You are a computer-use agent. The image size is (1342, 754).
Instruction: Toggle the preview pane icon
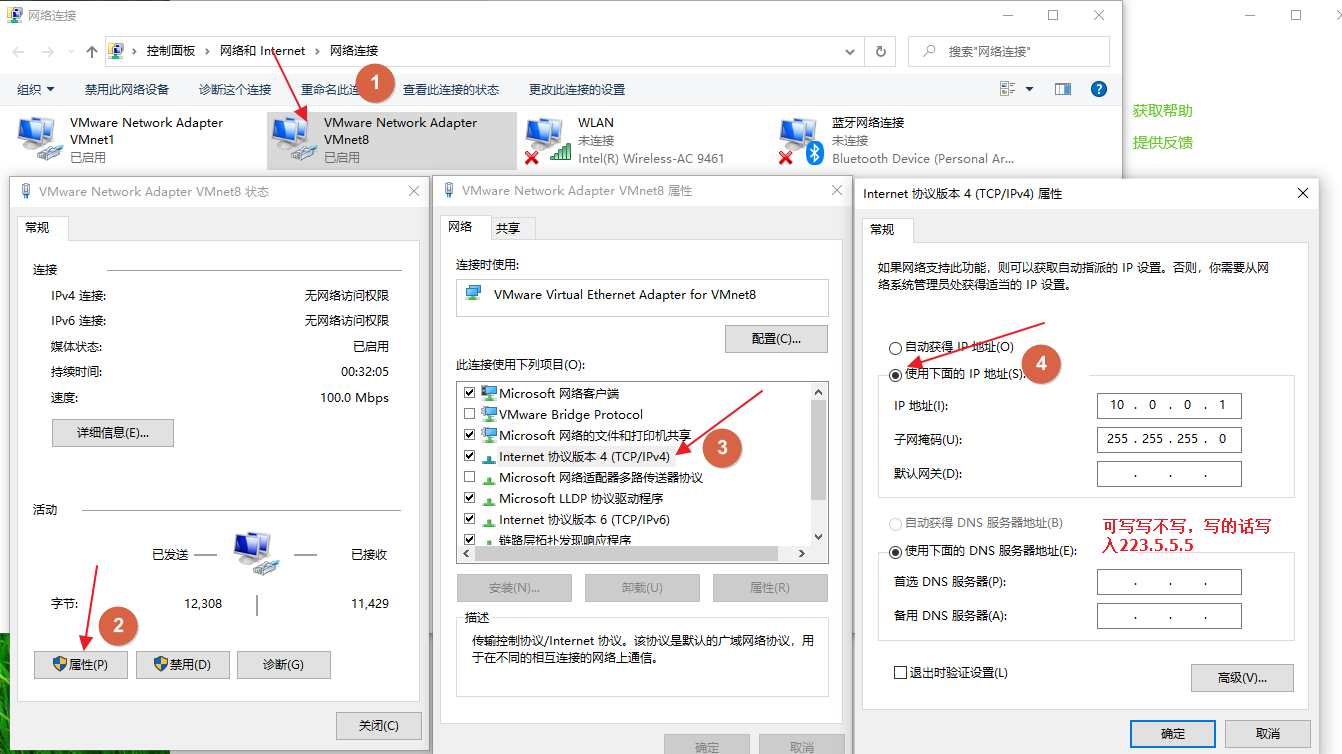point(1063,89)
